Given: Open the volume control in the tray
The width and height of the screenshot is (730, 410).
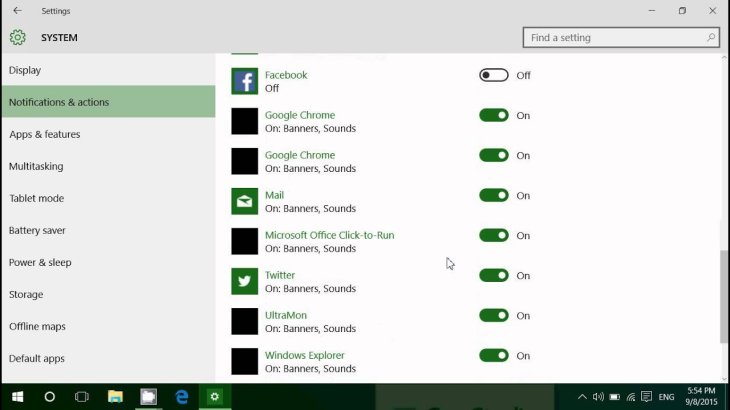Looking at the screenshot, I should [598, 397].
